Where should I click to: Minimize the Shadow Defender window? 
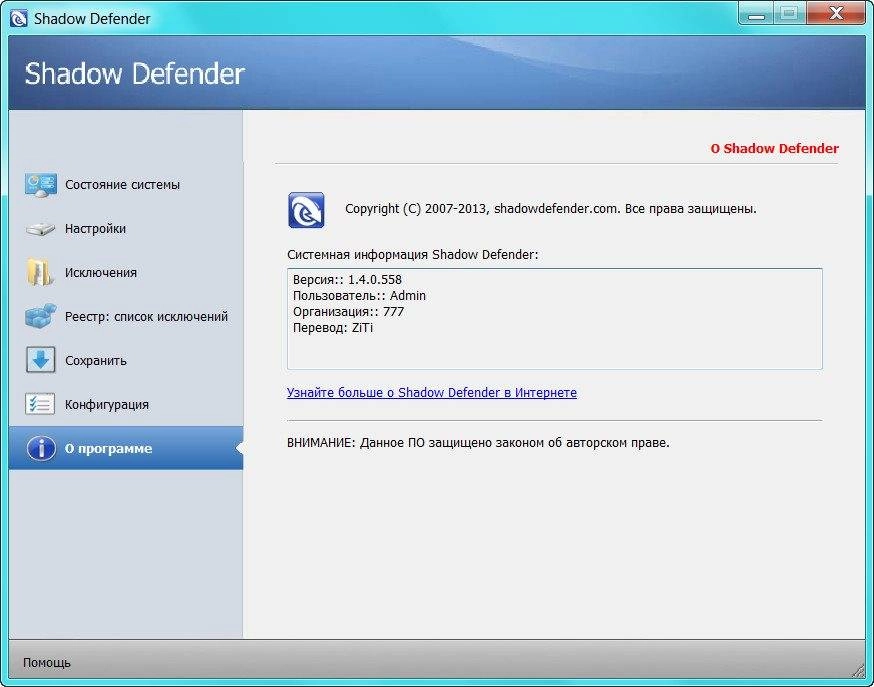pos(756,14)
